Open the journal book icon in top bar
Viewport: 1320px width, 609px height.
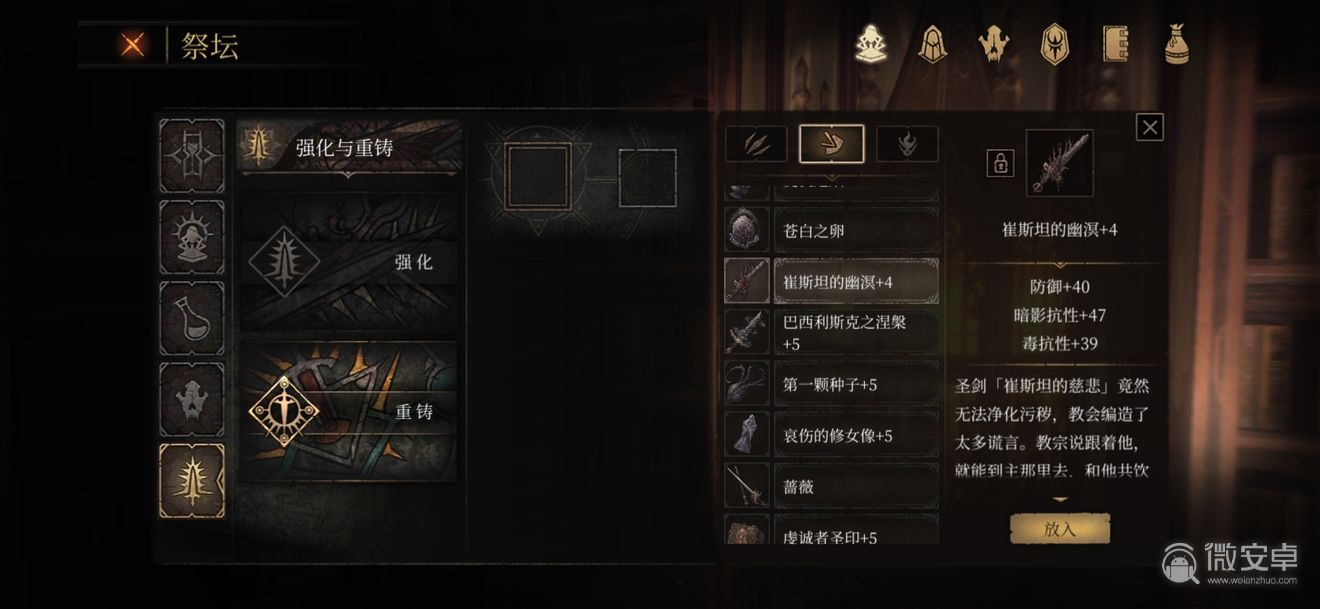[1116, 44]
